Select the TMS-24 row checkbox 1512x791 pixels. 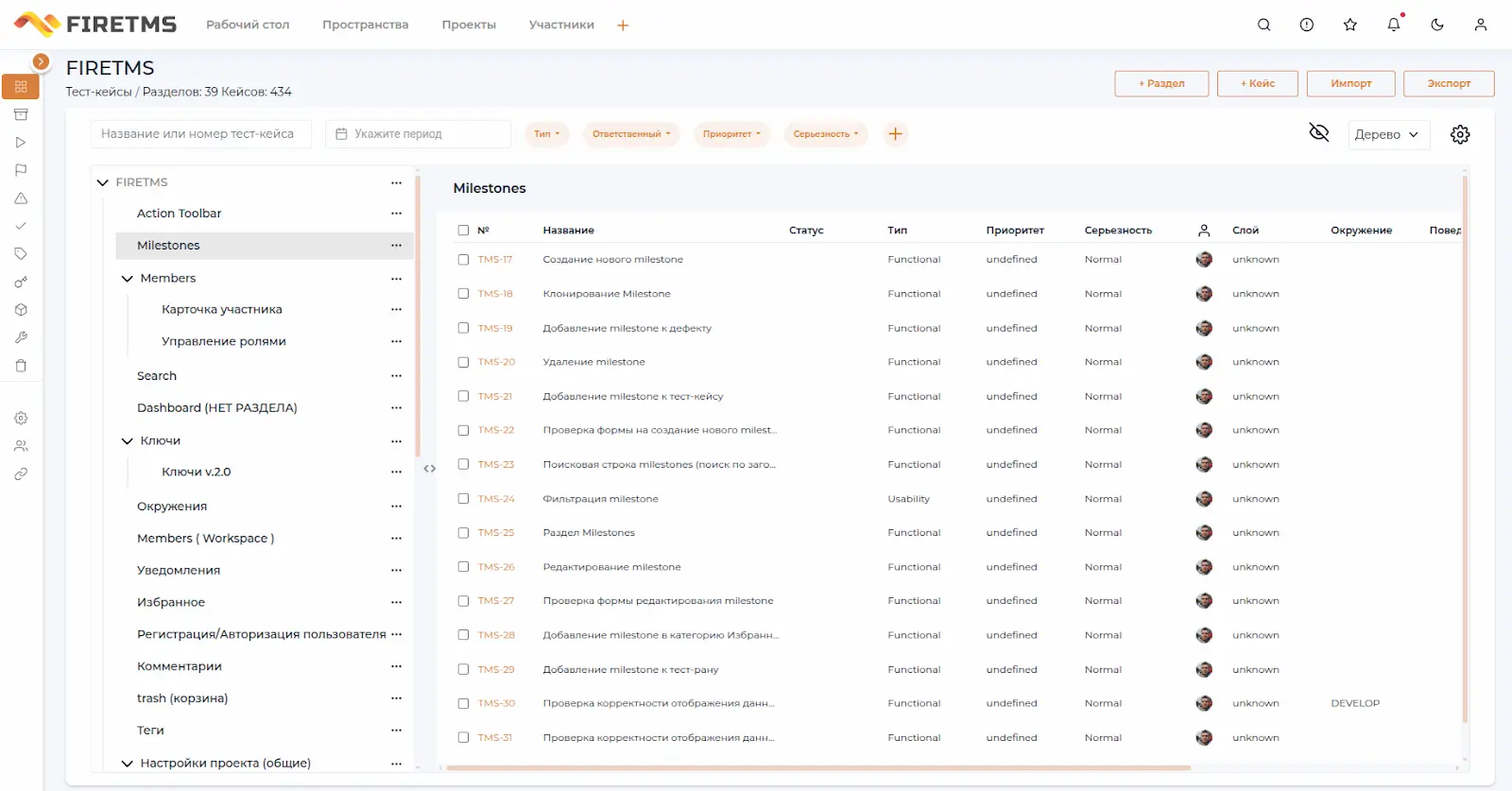[x=463, y=498]
